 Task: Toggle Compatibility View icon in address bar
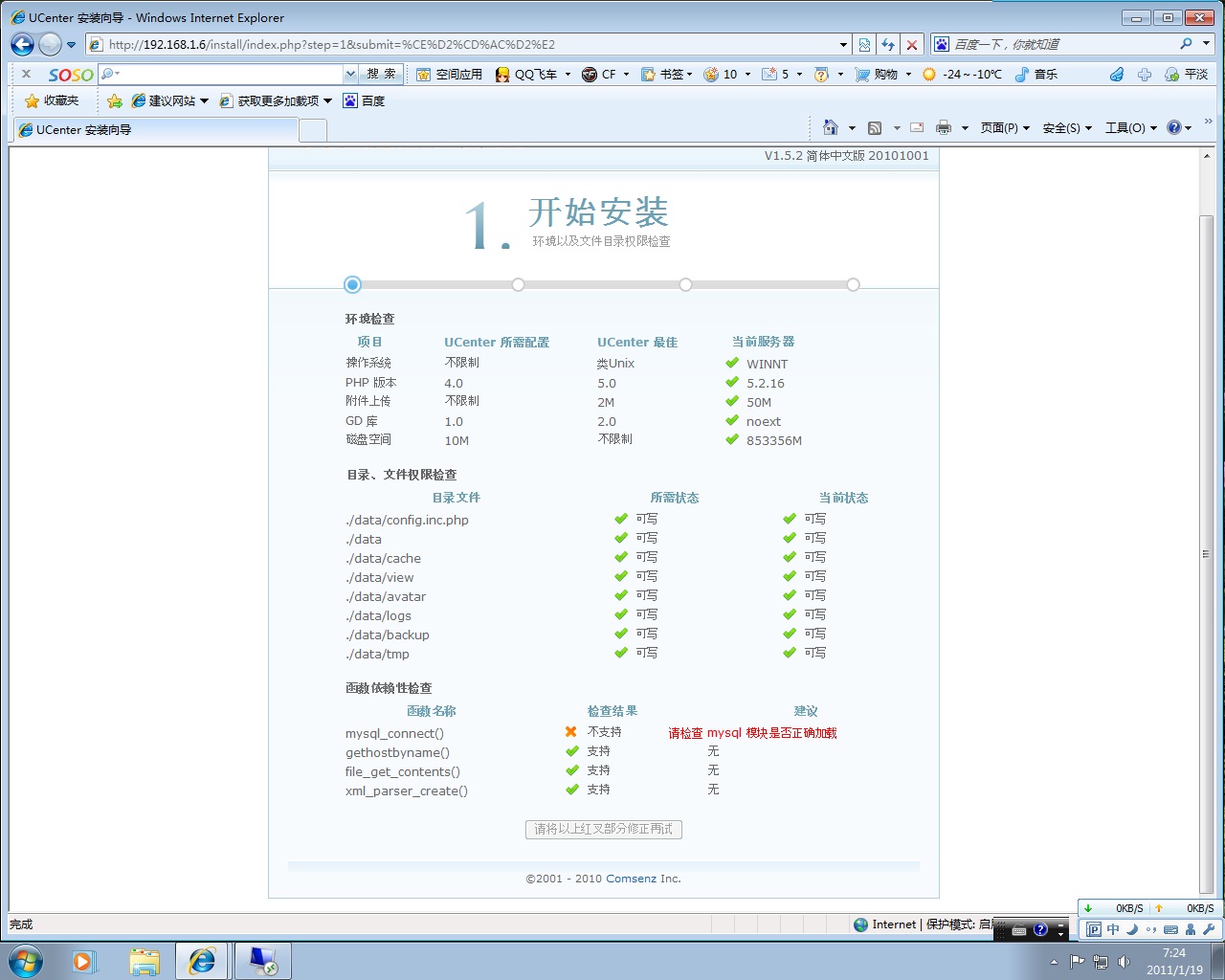(864, 44)
